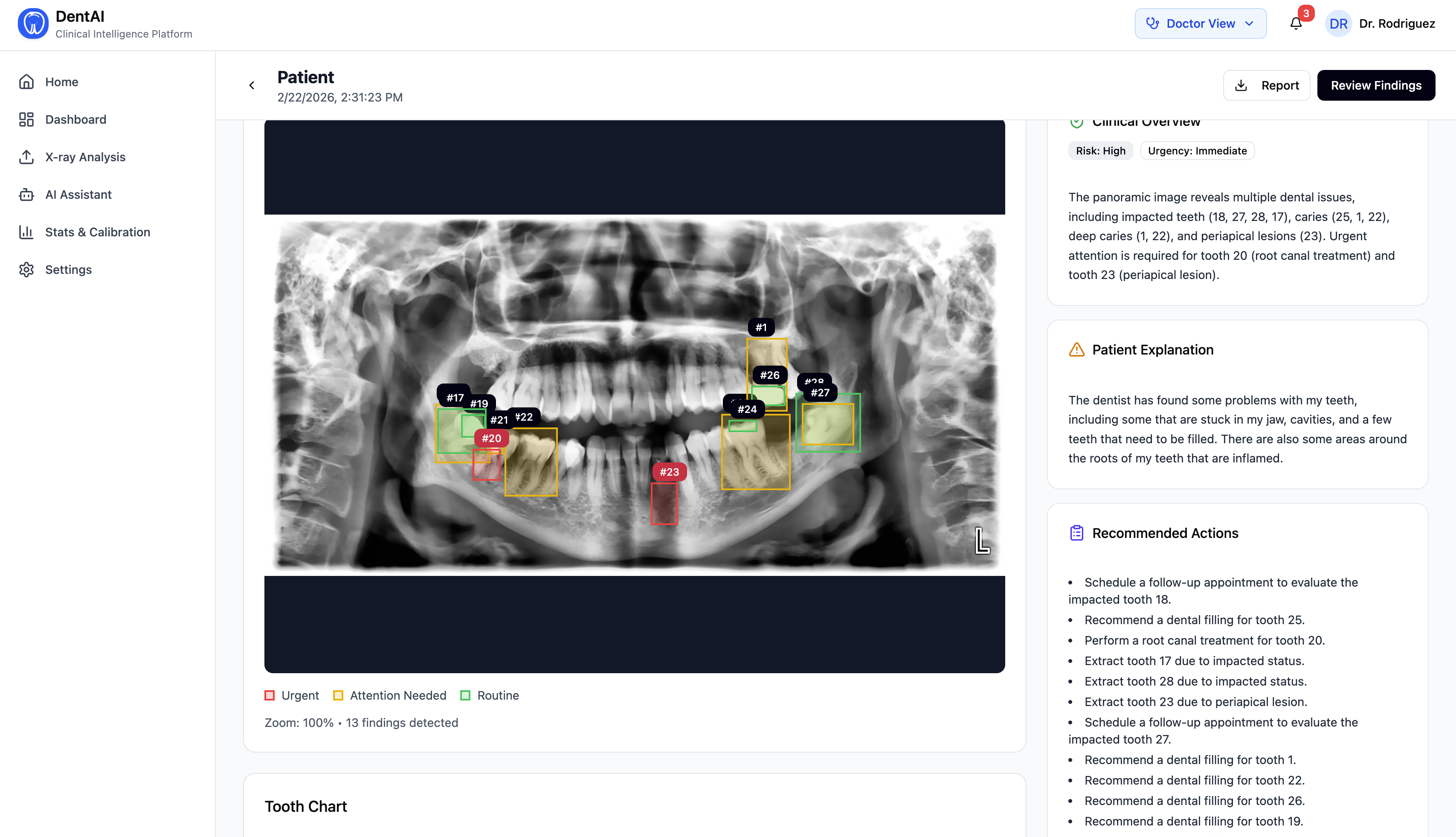This screenshot has height=837, width=1456.
Task: Open X-ray Analysis from sidebar
Action: pyautogui.click(x=85, y=157)
